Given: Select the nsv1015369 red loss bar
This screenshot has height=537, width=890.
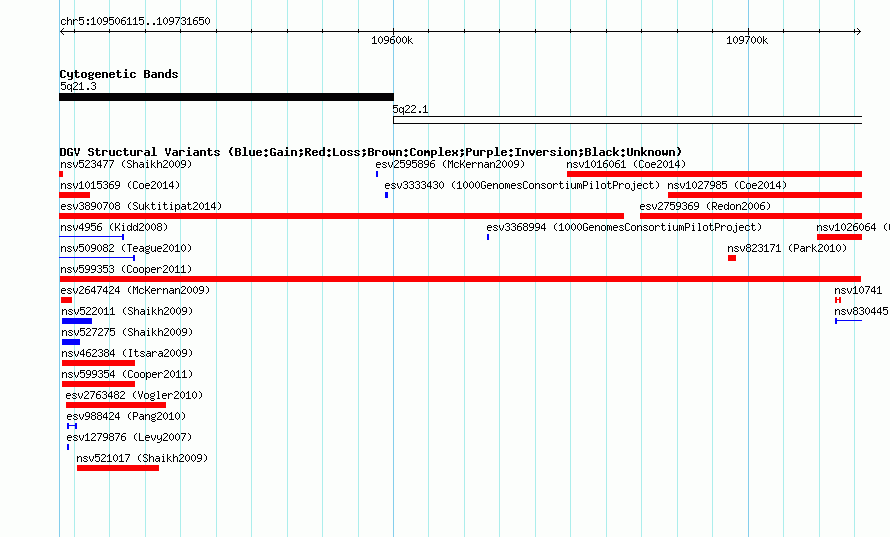Looking at the screenshot, I should pos(74,195).
